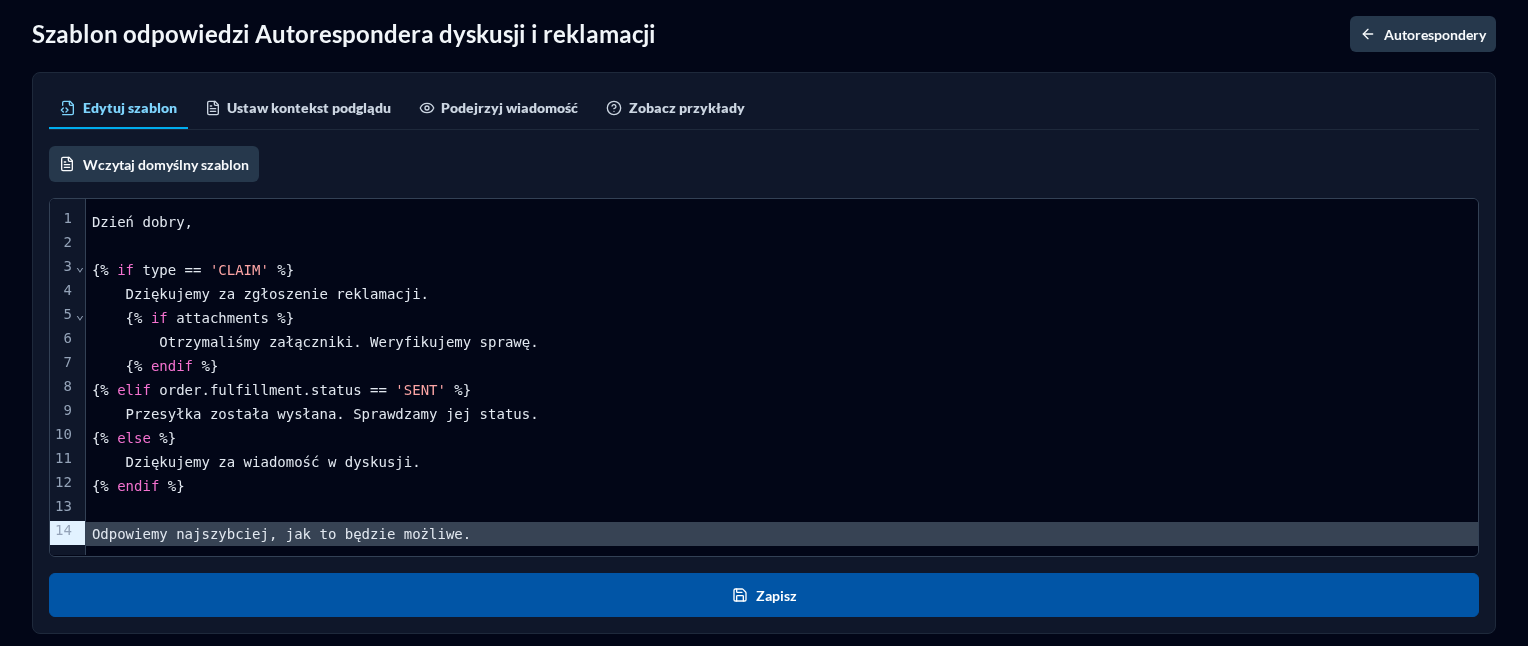
Task: Switch to Ustaw kontekst podglądu tab
Action: [x=298, y=108]
